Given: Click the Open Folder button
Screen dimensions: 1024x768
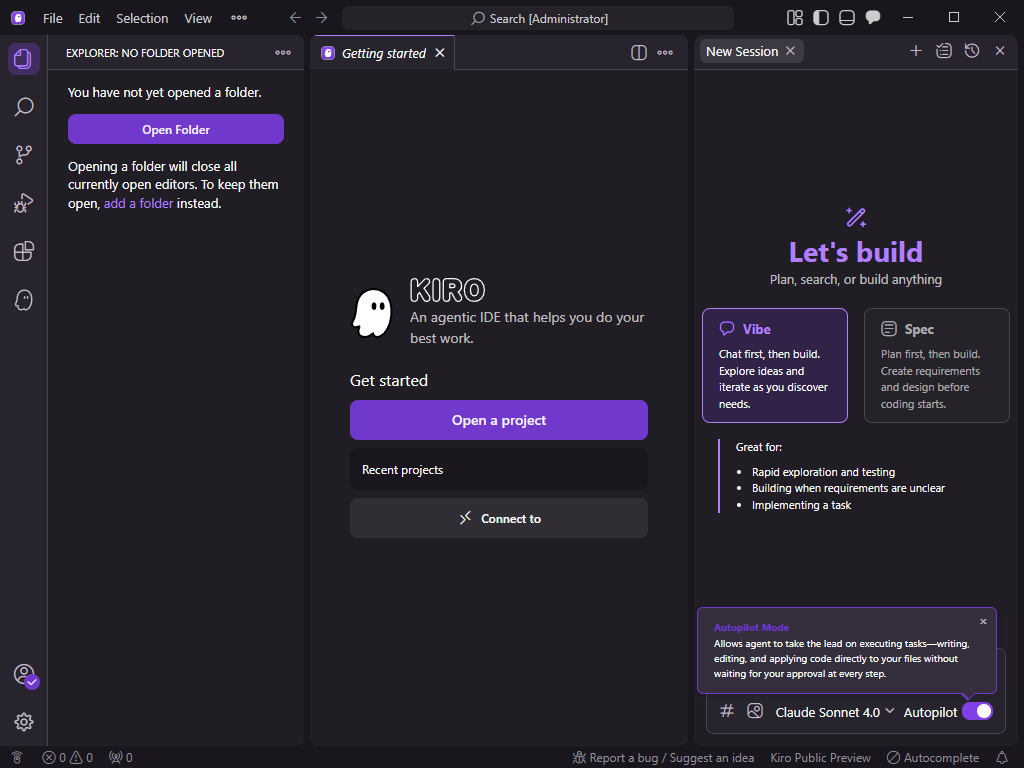Looking at the screenshot, I should (x=176, y=129).
